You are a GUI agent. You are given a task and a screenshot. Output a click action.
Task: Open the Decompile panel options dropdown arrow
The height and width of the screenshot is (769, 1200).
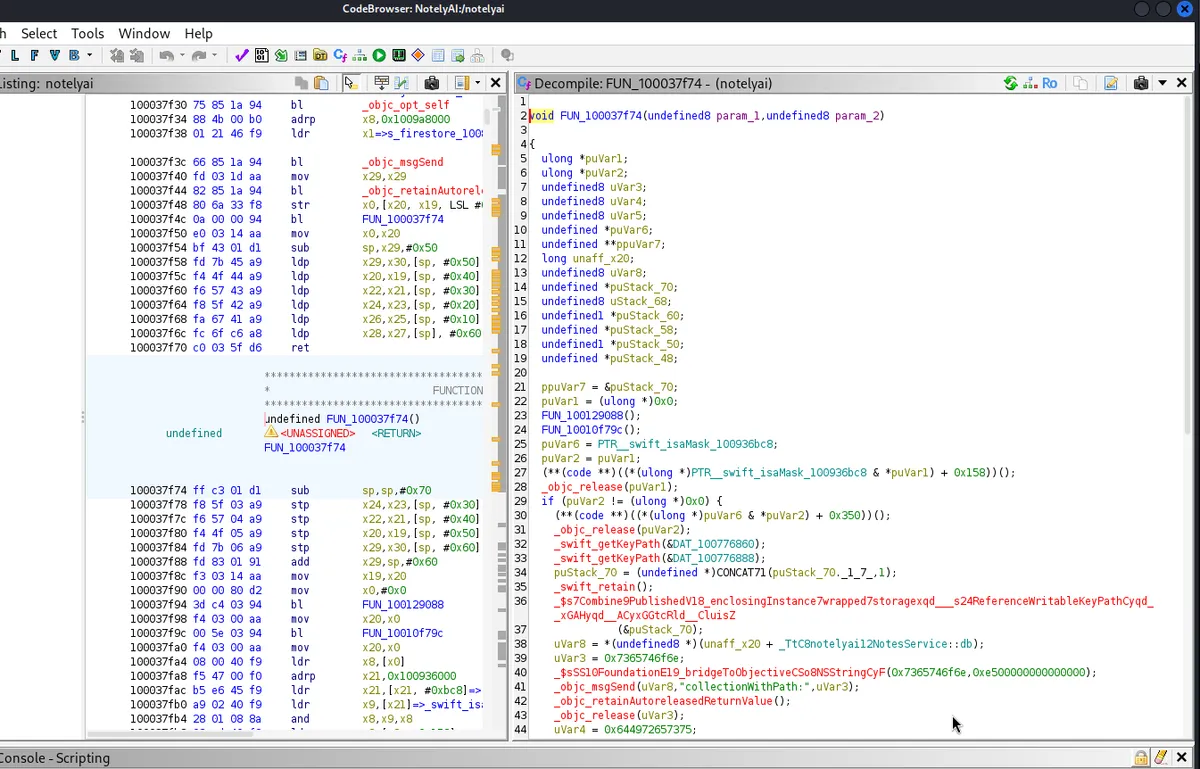pos(1160,83)
